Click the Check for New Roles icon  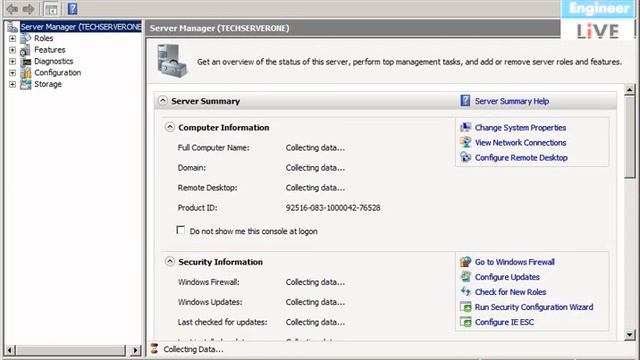[466, 292]
